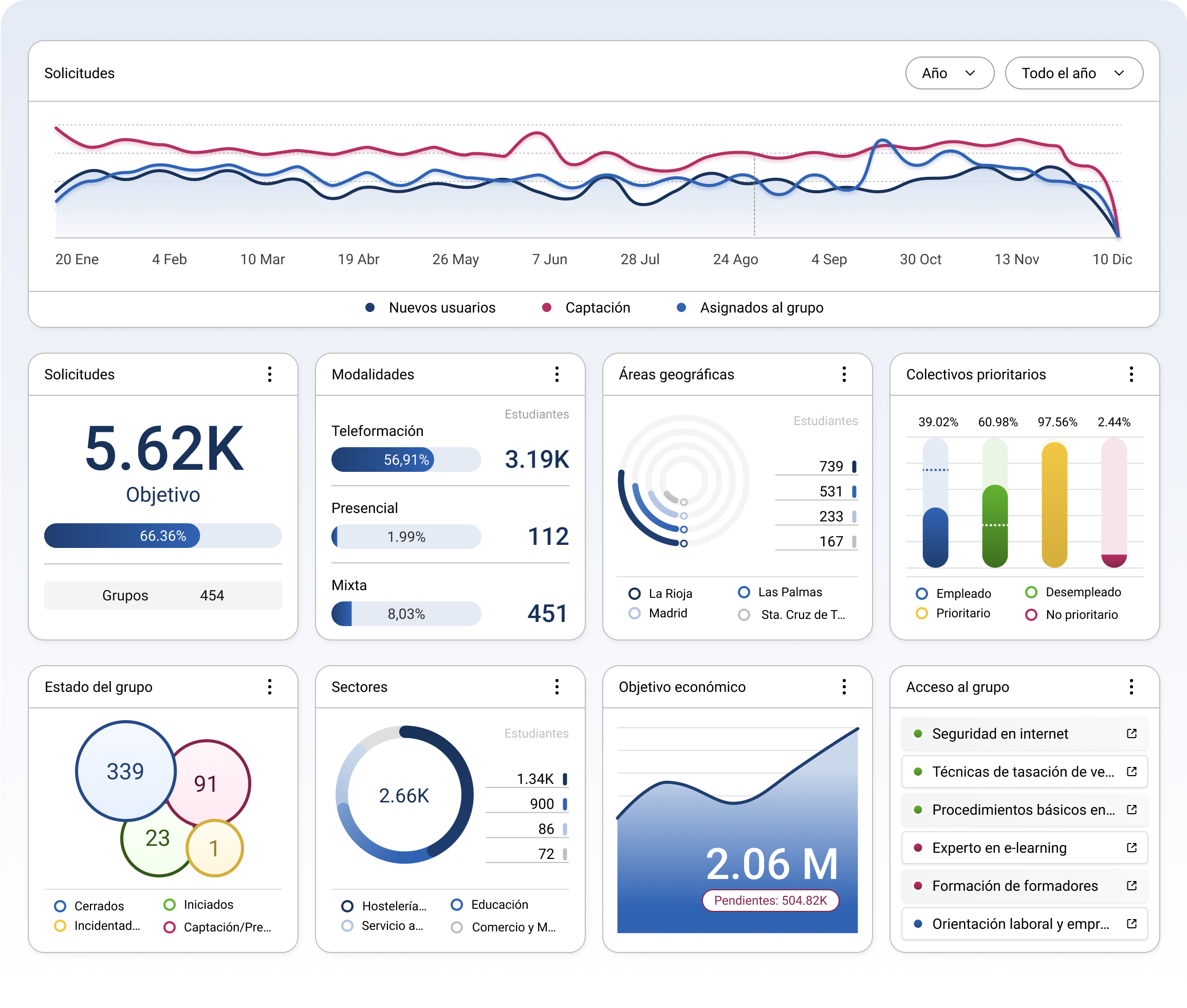Click the Experto en e-learning open icon
Screen dimensions: 1187x1008
tap(1132, 848)
